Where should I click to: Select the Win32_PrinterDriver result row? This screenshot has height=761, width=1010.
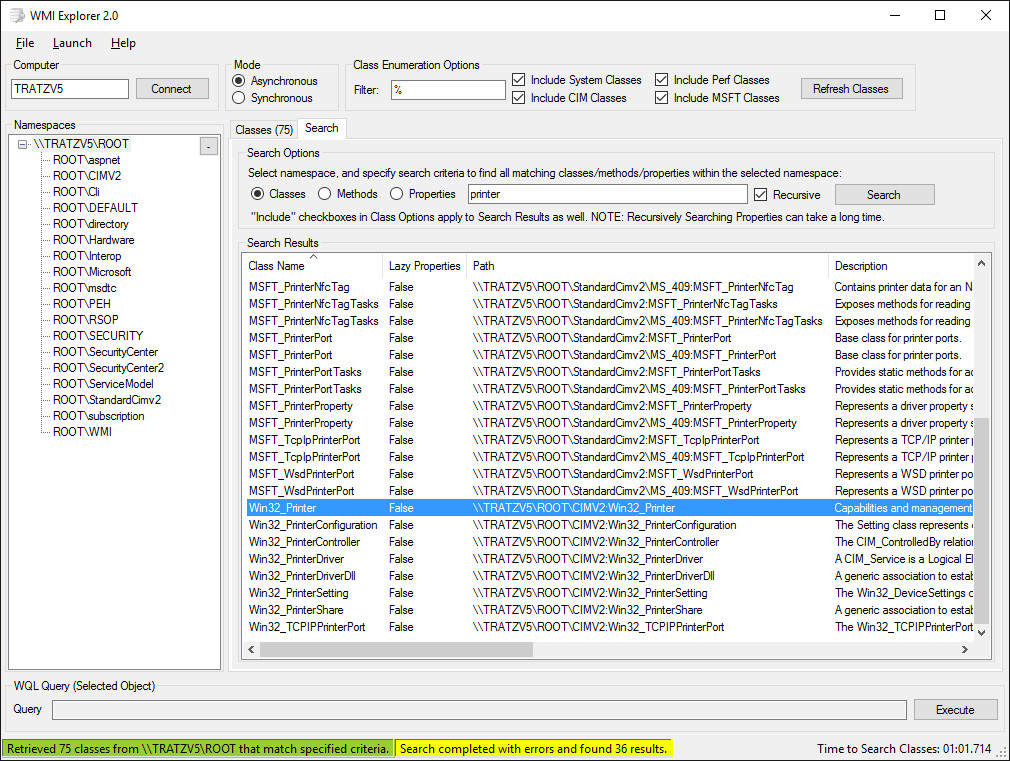pos(609,559)
